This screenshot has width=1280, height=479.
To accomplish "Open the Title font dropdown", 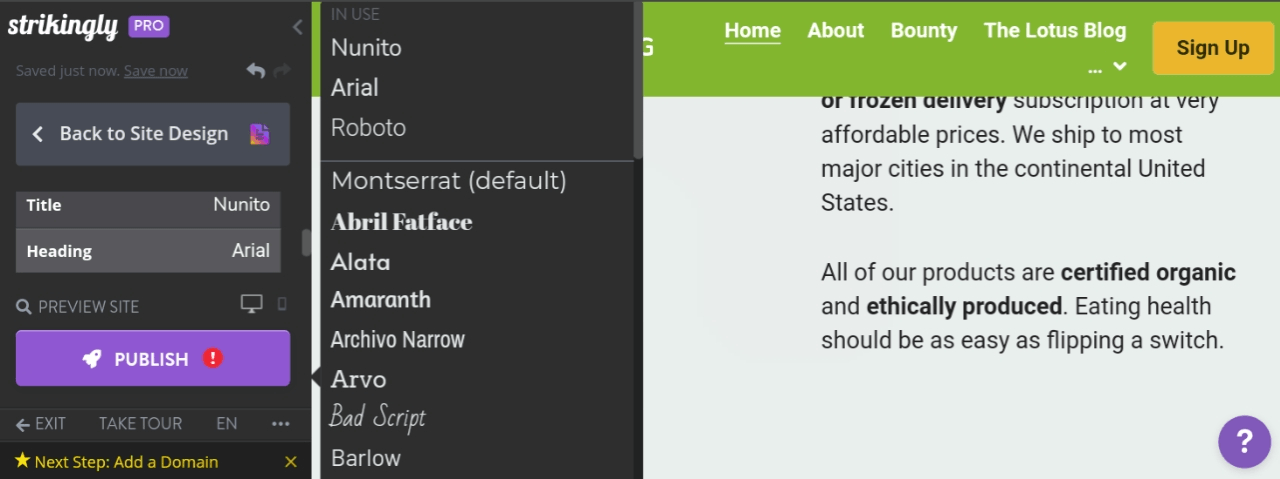I will [148, 205].
